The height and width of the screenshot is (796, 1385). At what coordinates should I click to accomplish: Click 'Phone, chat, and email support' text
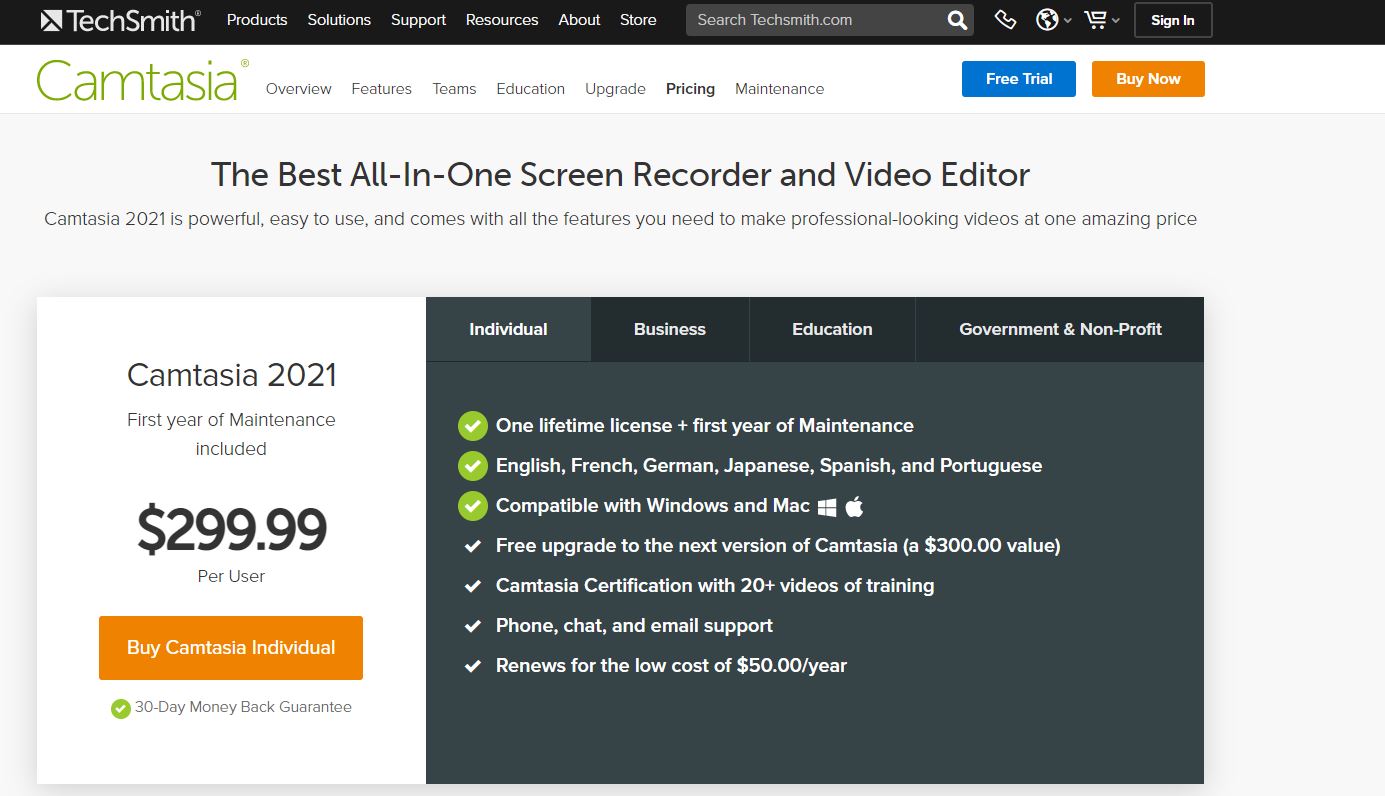(x=634, y=626)
